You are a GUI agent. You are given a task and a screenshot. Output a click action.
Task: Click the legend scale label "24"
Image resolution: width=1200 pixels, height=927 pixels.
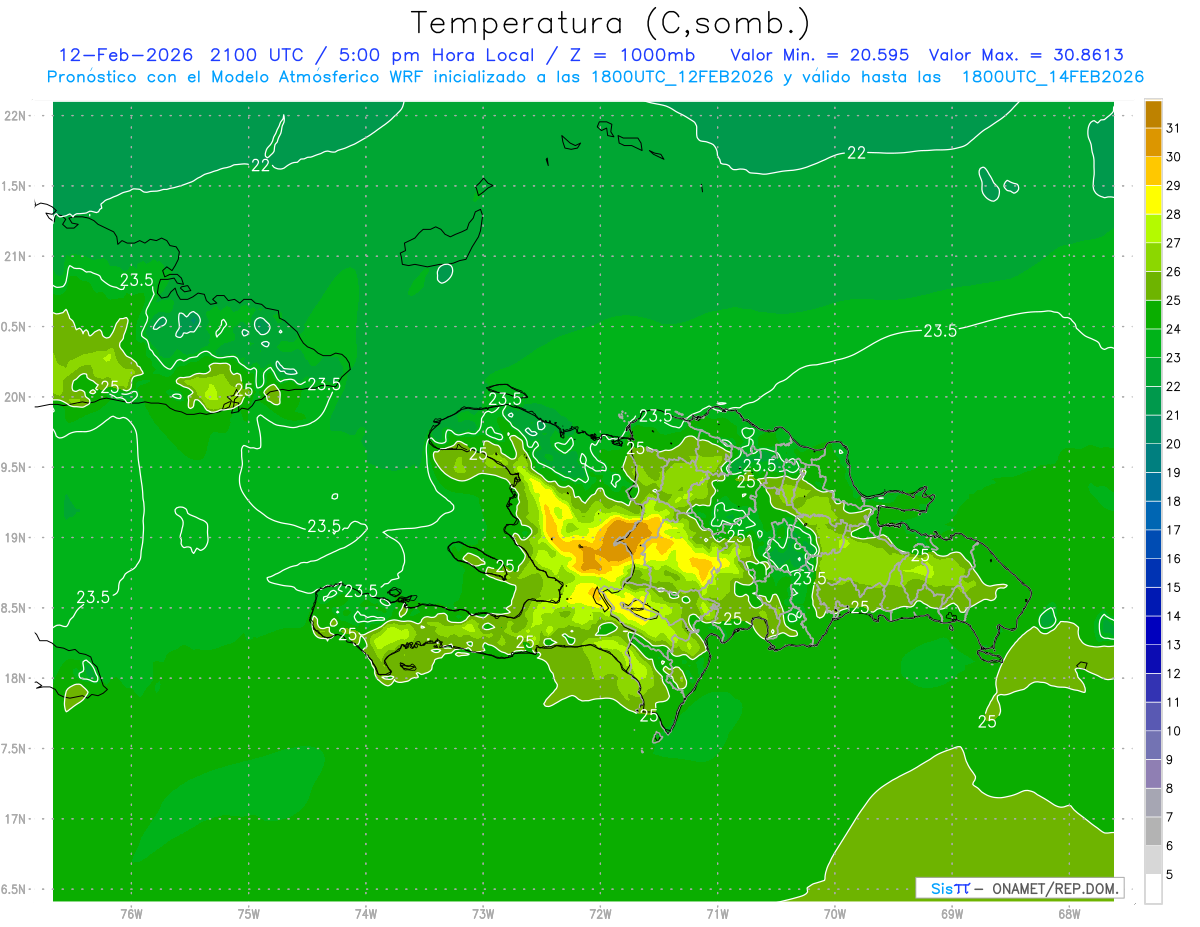click(x=1174, y=329)
